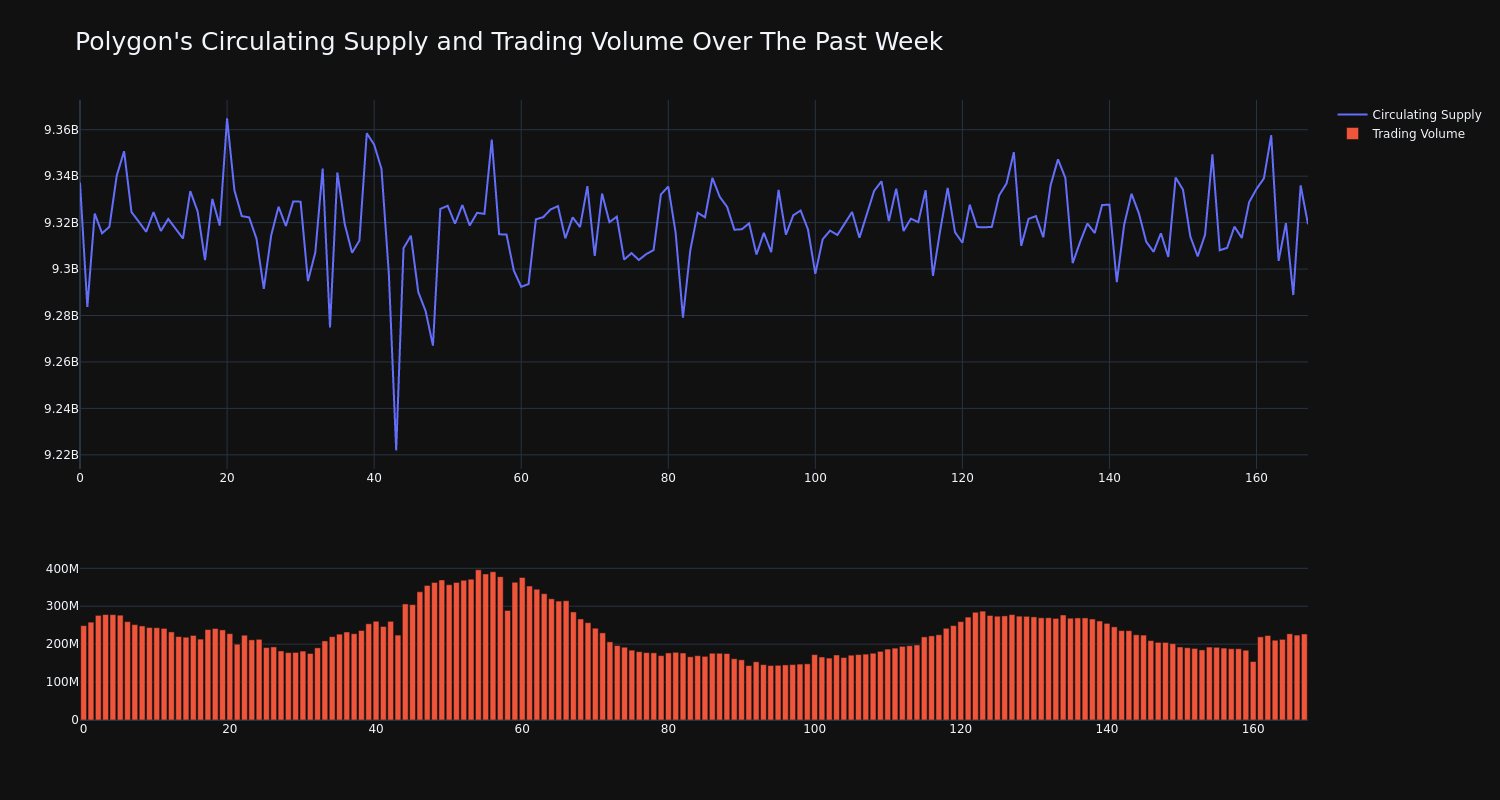Click the 9.26B y-axis label

pos(61,362)
